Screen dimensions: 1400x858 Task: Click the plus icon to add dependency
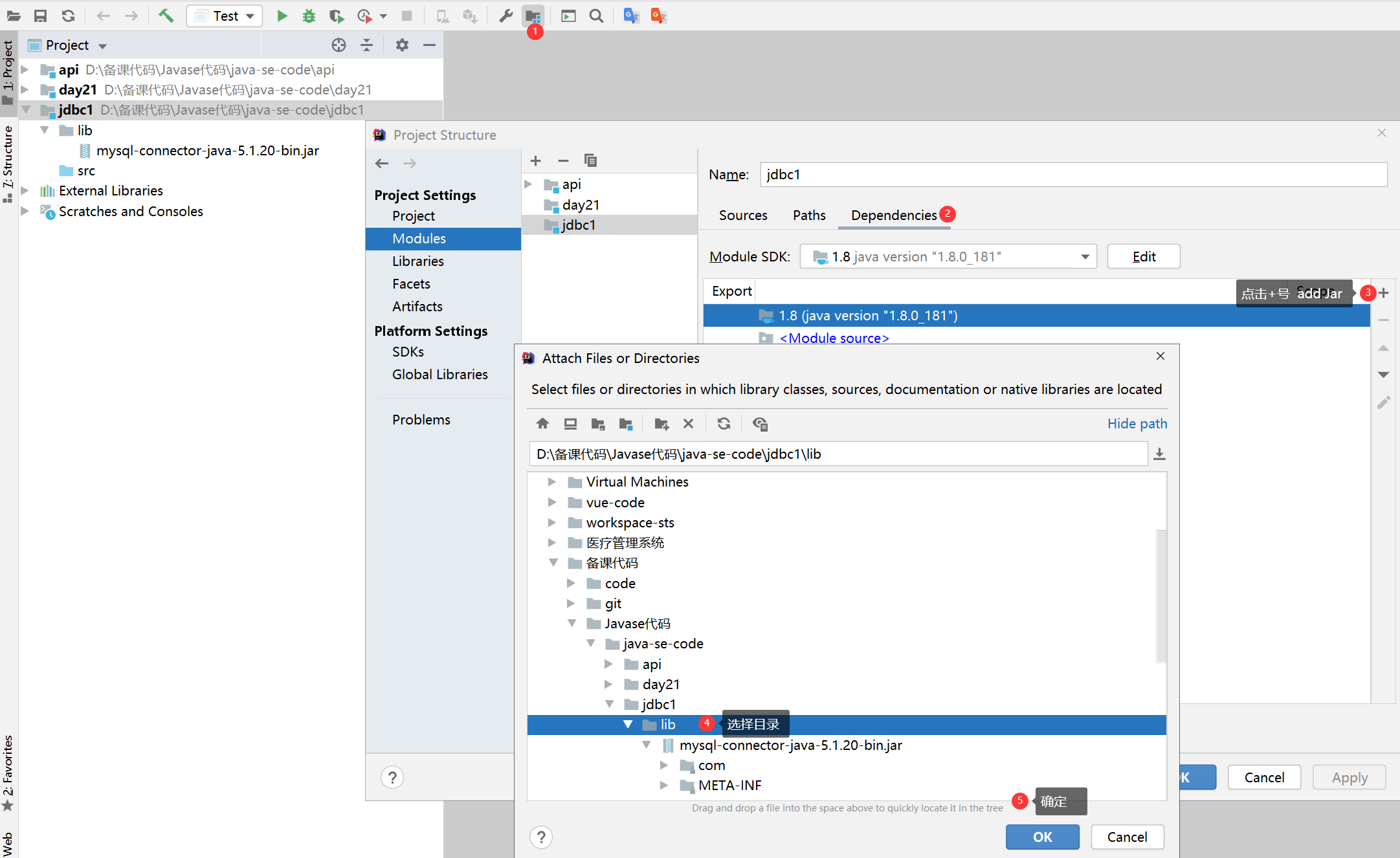1383,293
